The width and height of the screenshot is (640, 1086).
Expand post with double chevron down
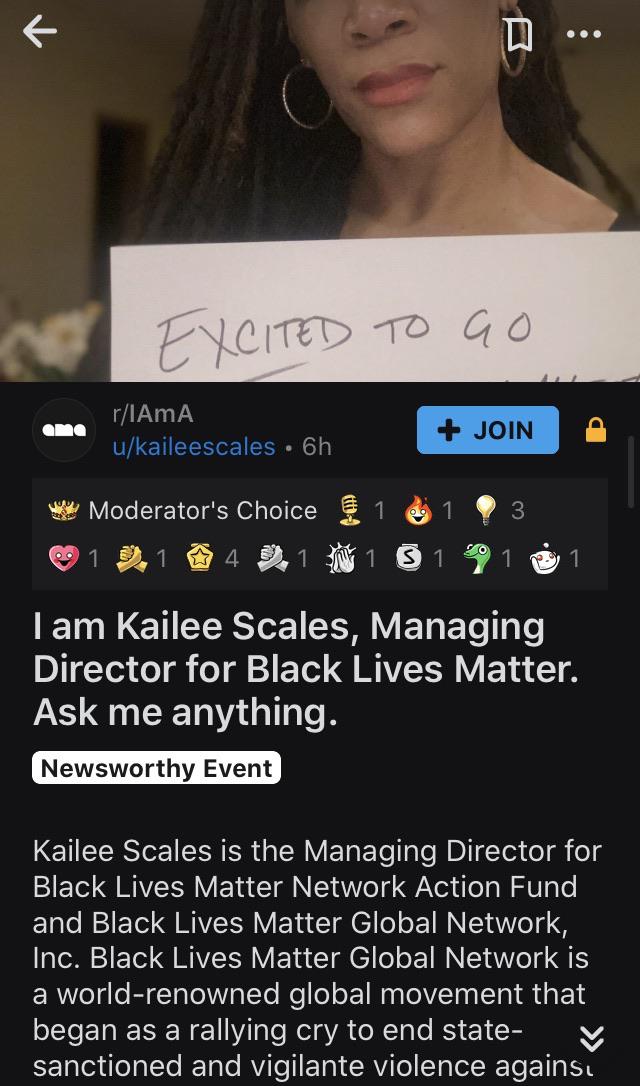point(591,1038)
